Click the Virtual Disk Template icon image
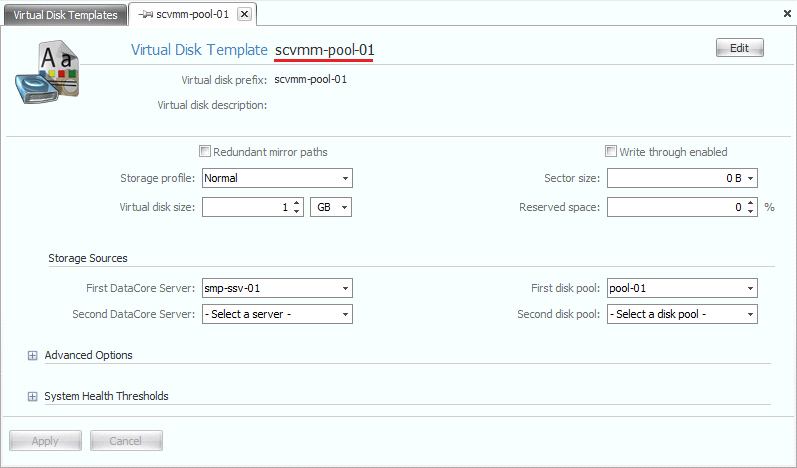This screenshot has height=468, width=797. [44, 74]
